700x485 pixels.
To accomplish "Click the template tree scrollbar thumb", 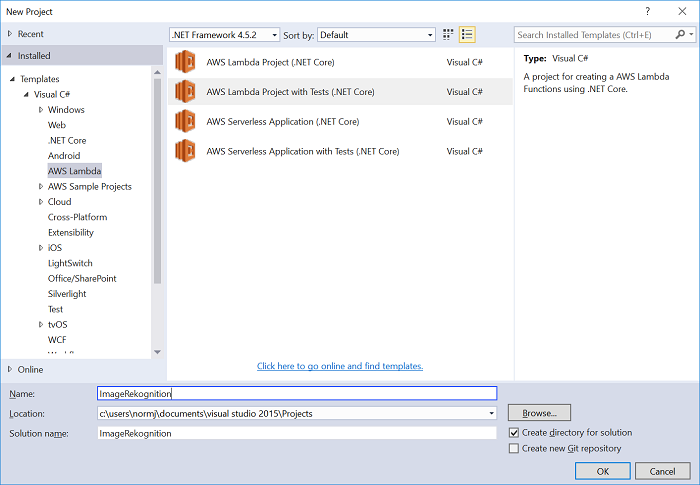I will 157,181.
